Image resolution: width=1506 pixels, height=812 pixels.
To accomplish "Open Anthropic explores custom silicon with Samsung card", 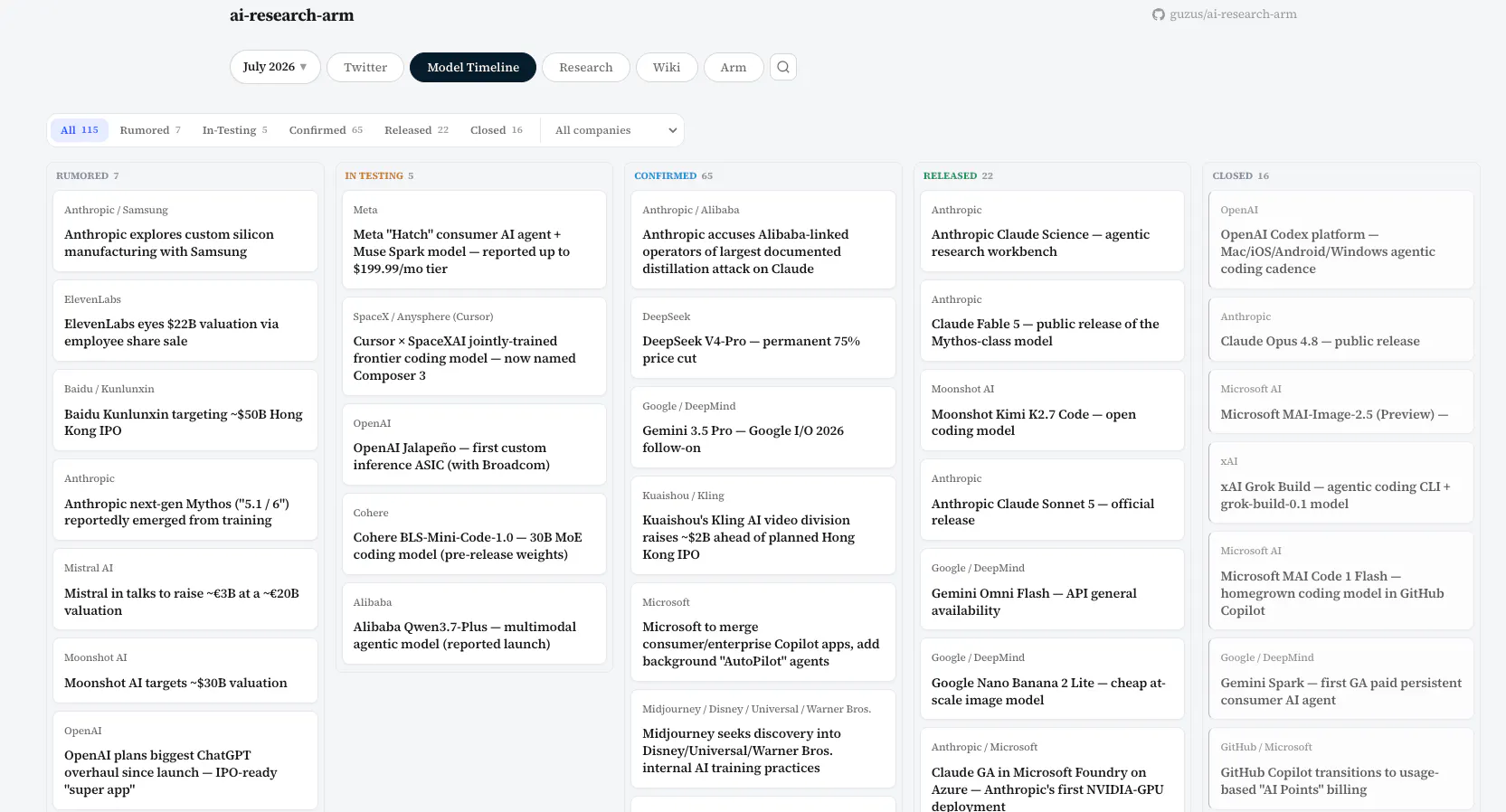I will [185, 231].
